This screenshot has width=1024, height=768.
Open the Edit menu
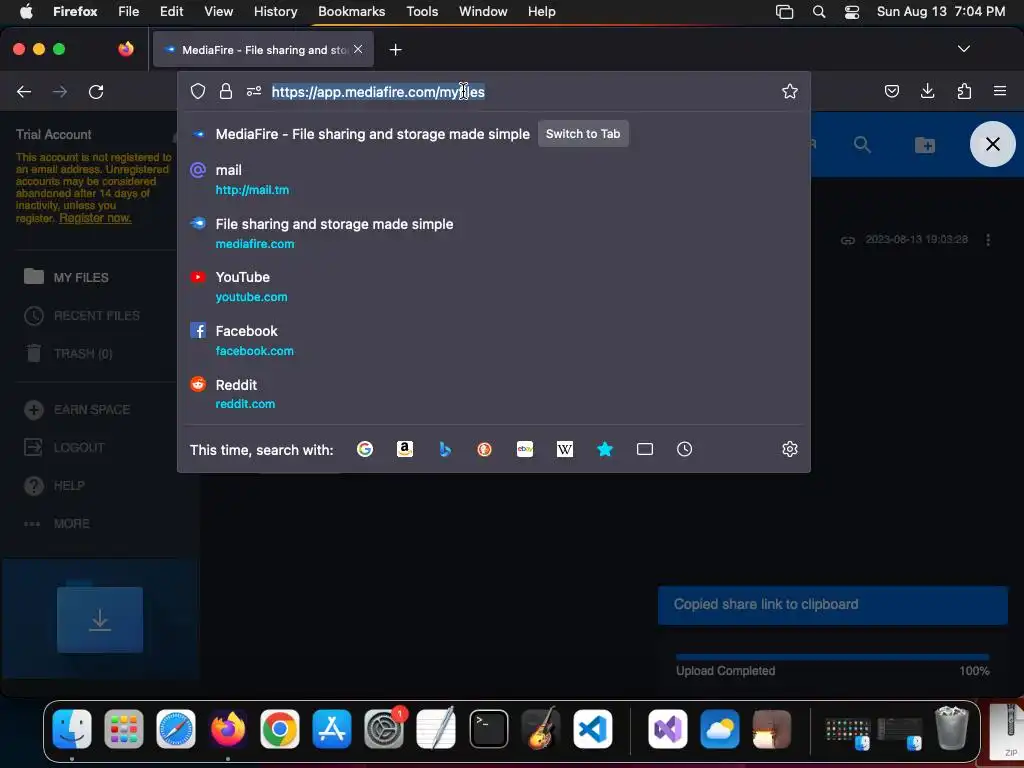(x=172, y=12)
